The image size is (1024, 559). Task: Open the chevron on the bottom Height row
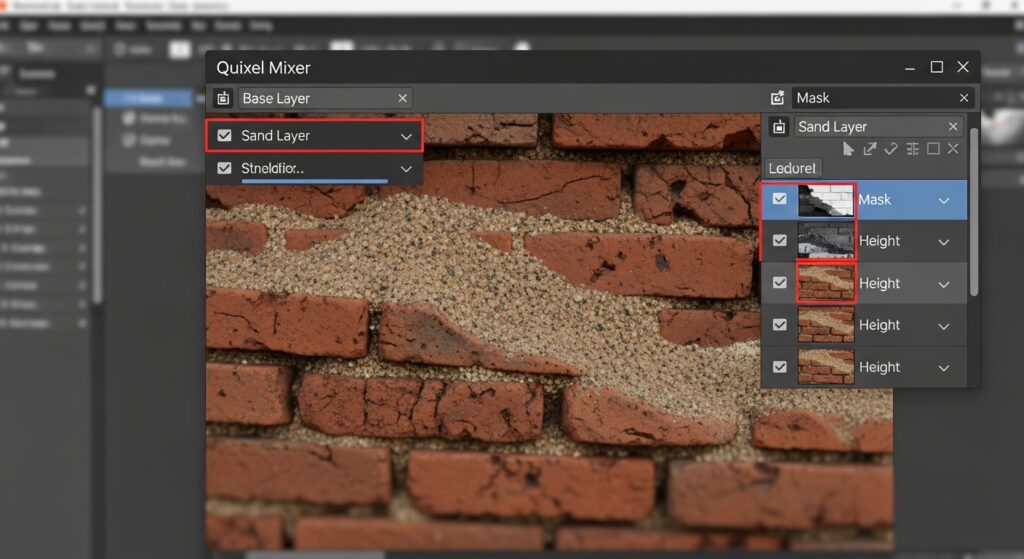coord(944,367)
